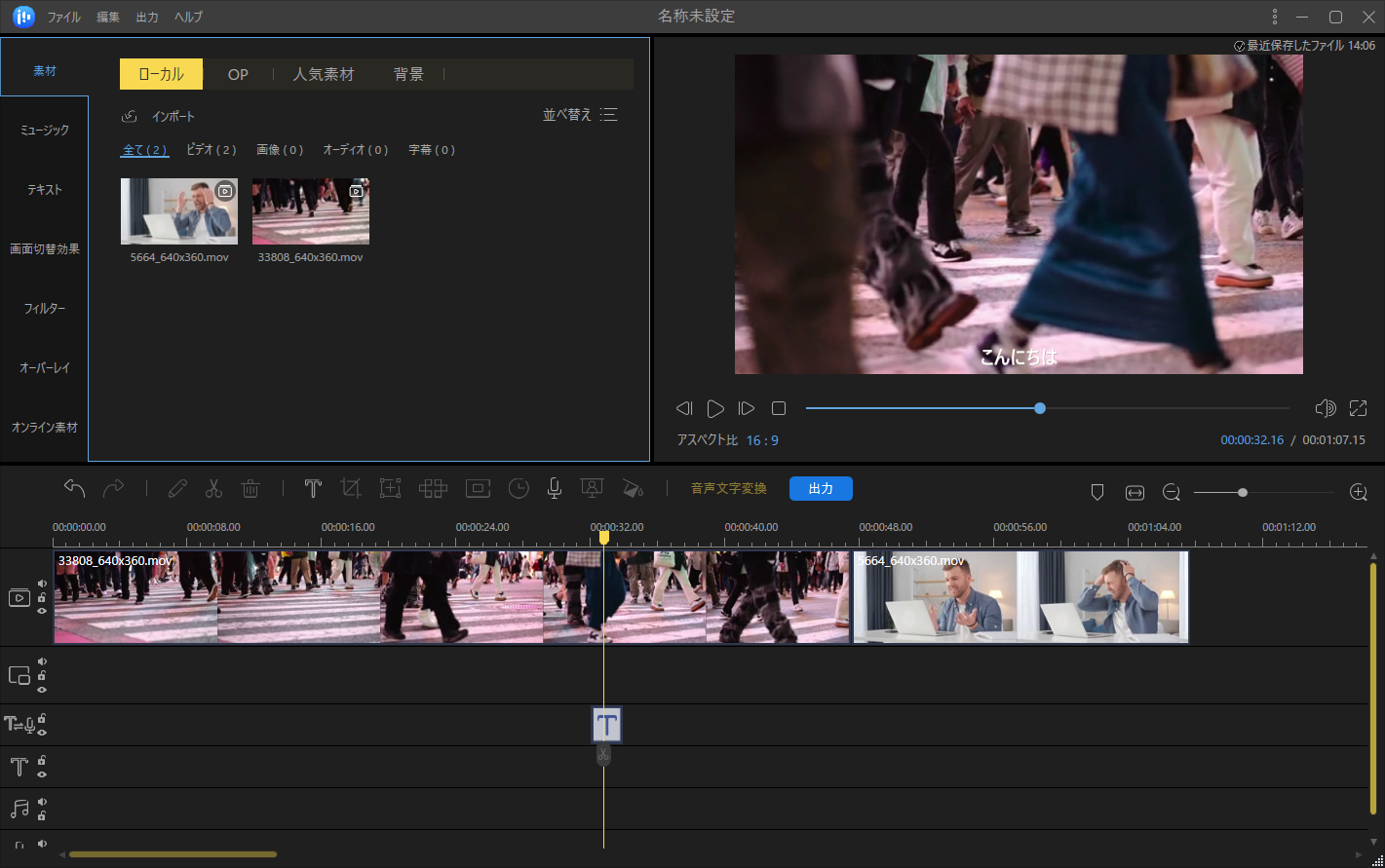Click the pencil Edit icon in toolbar
The image size is (1385, 868).
[176, 488]
